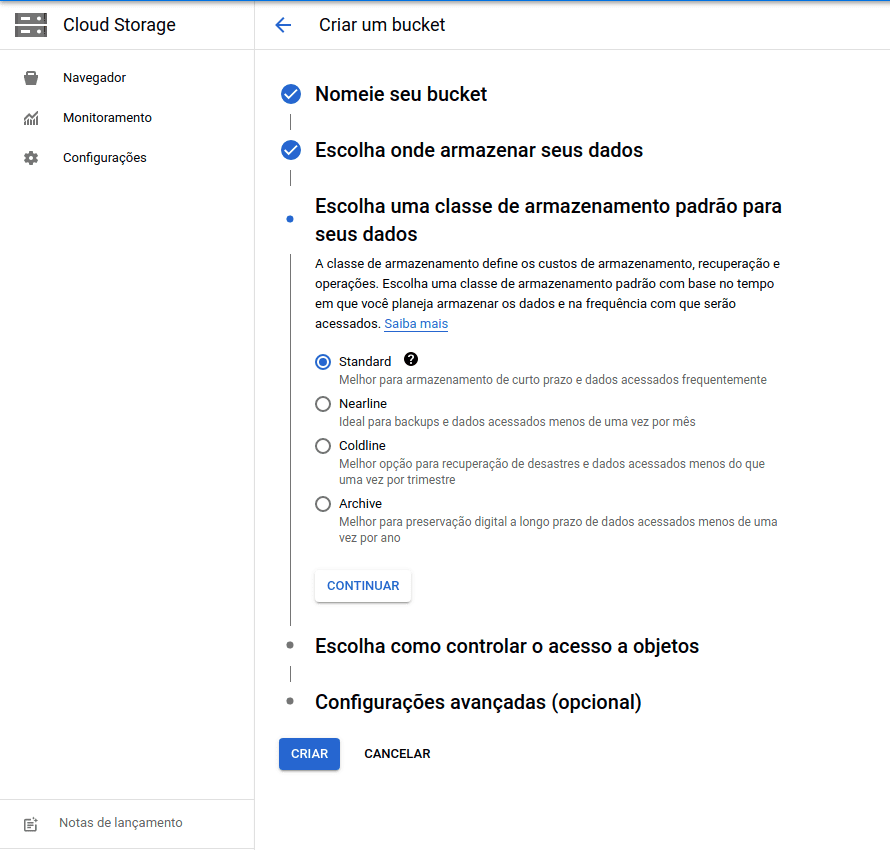The height and width of the screenshot is (850, 890).
Task: Expand Escolha onde armazenar seus dados step
Action: click(478, 151)
